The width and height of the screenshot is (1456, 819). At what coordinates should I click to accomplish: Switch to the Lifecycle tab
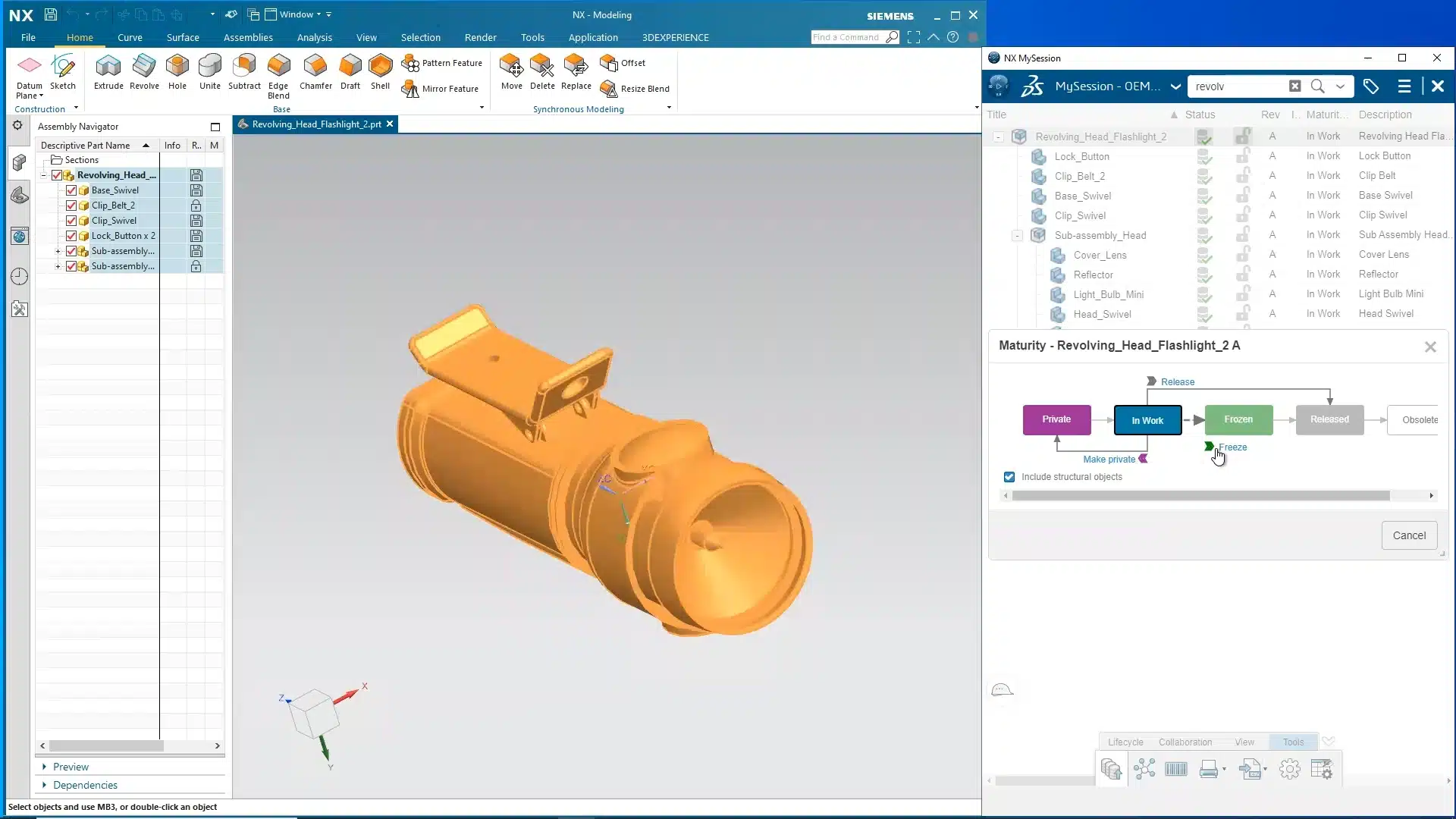coord(1125,742)
